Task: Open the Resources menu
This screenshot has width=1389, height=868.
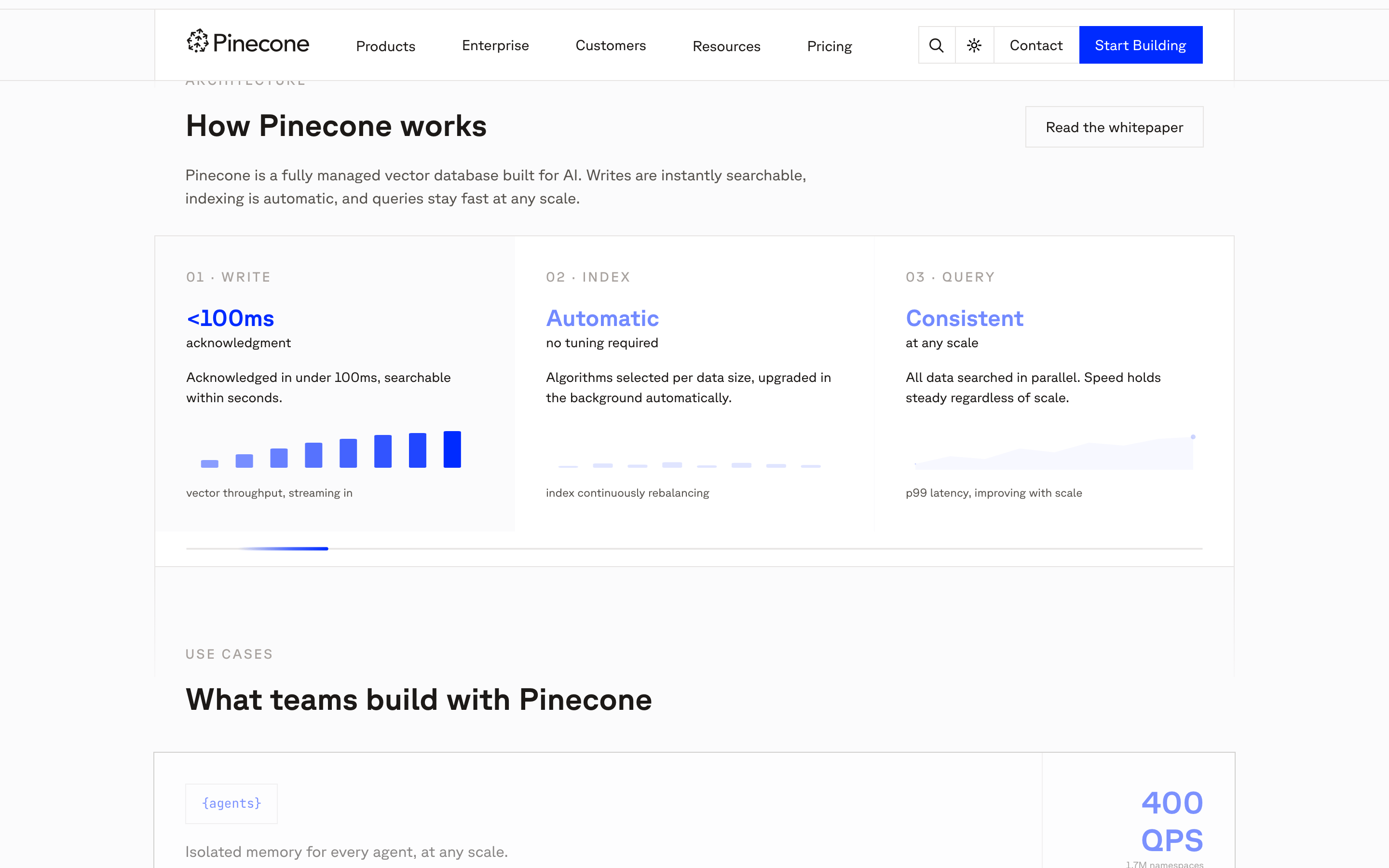Action: pos(726,46)
